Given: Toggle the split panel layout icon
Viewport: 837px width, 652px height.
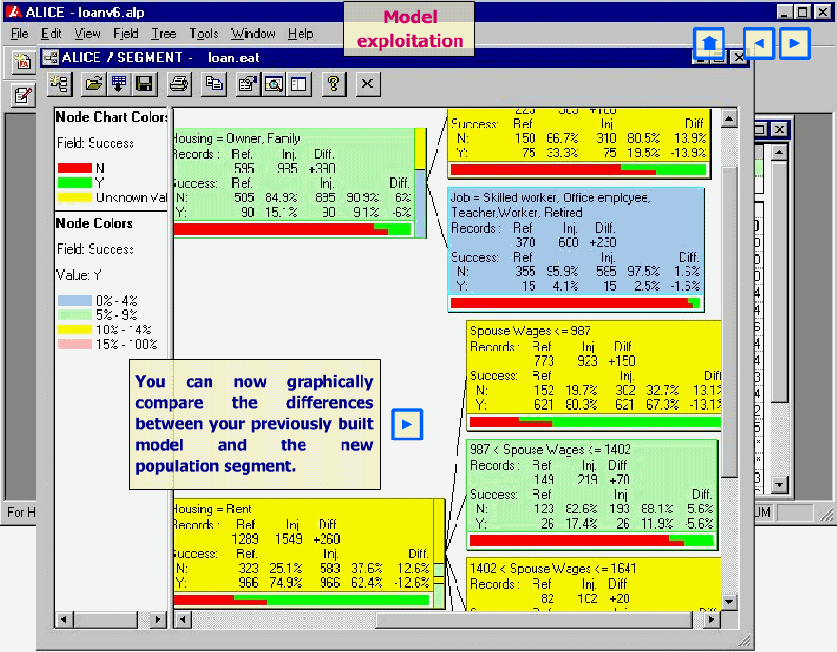Looking at the screenshot, I should tap(298, 84).
